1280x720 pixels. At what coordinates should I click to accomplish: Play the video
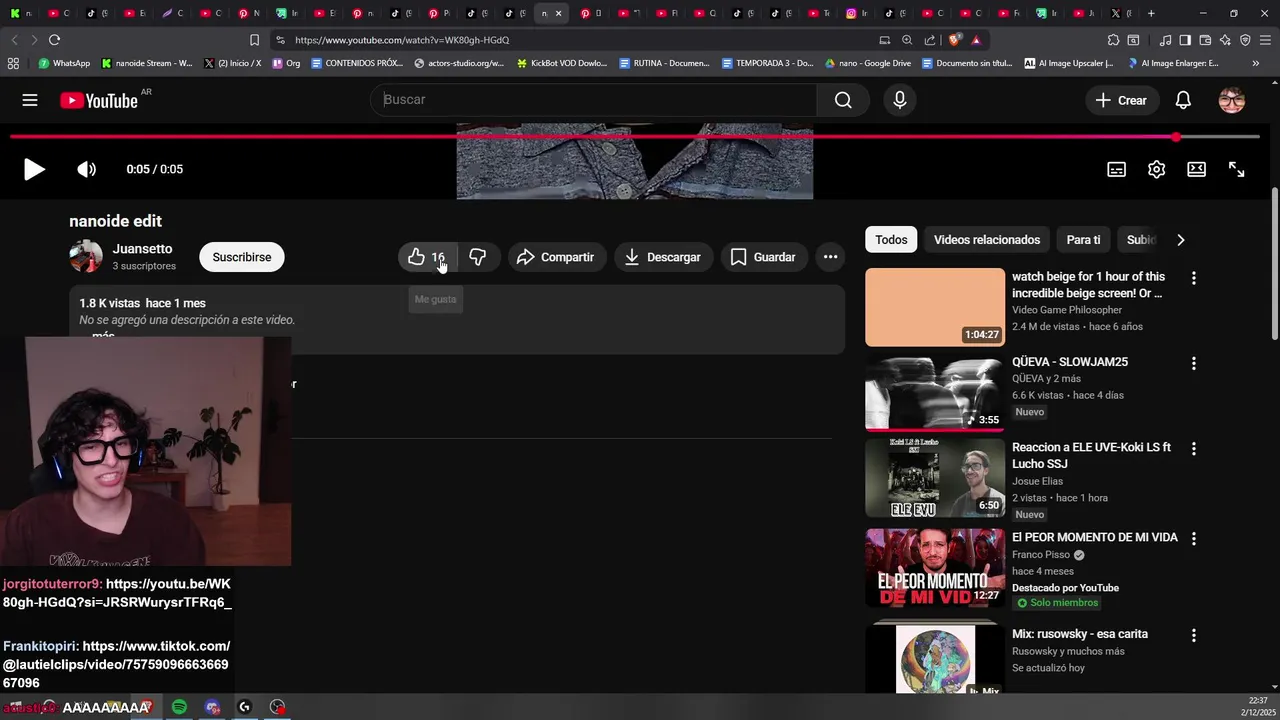34,169
